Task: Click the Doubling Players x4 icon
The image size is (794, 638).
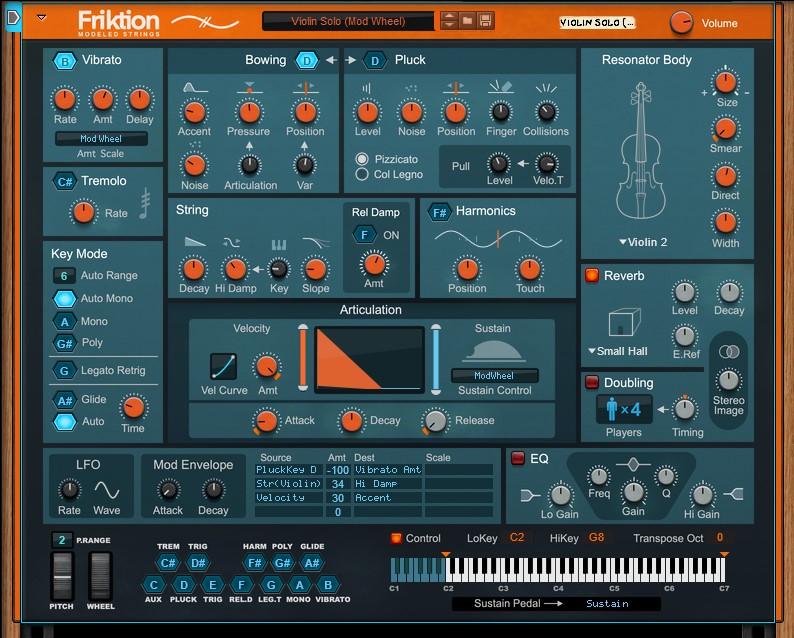Action: [x=624, y=409]
